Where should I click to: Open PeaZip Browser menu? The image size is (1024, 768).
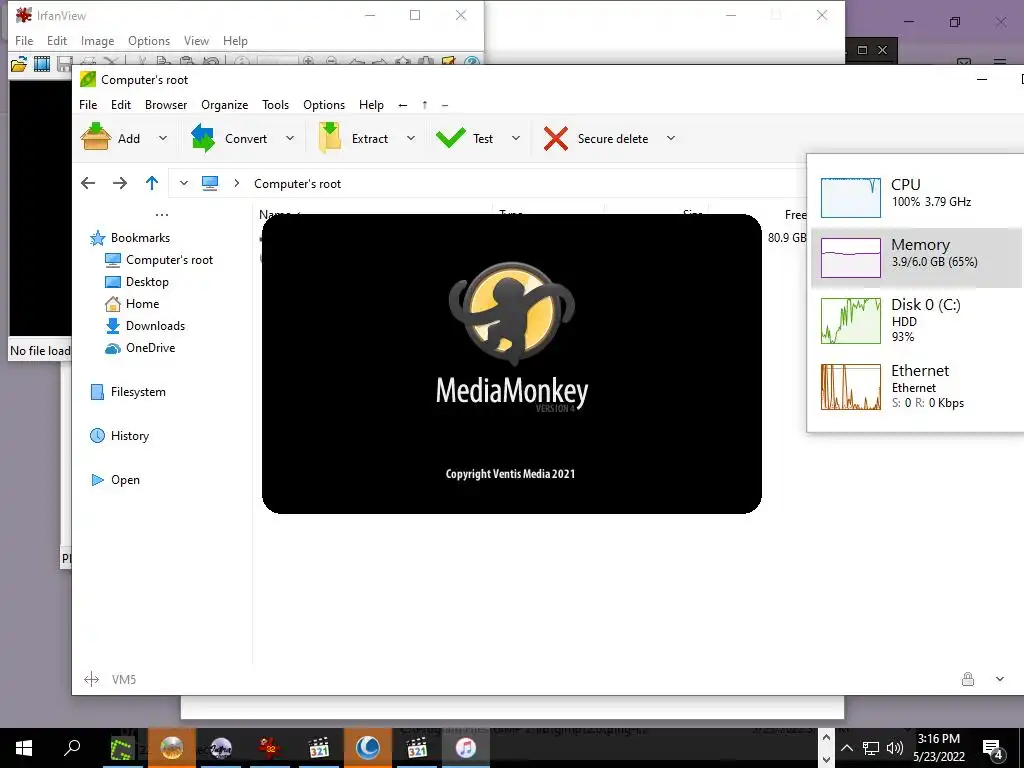pos(166,104)
